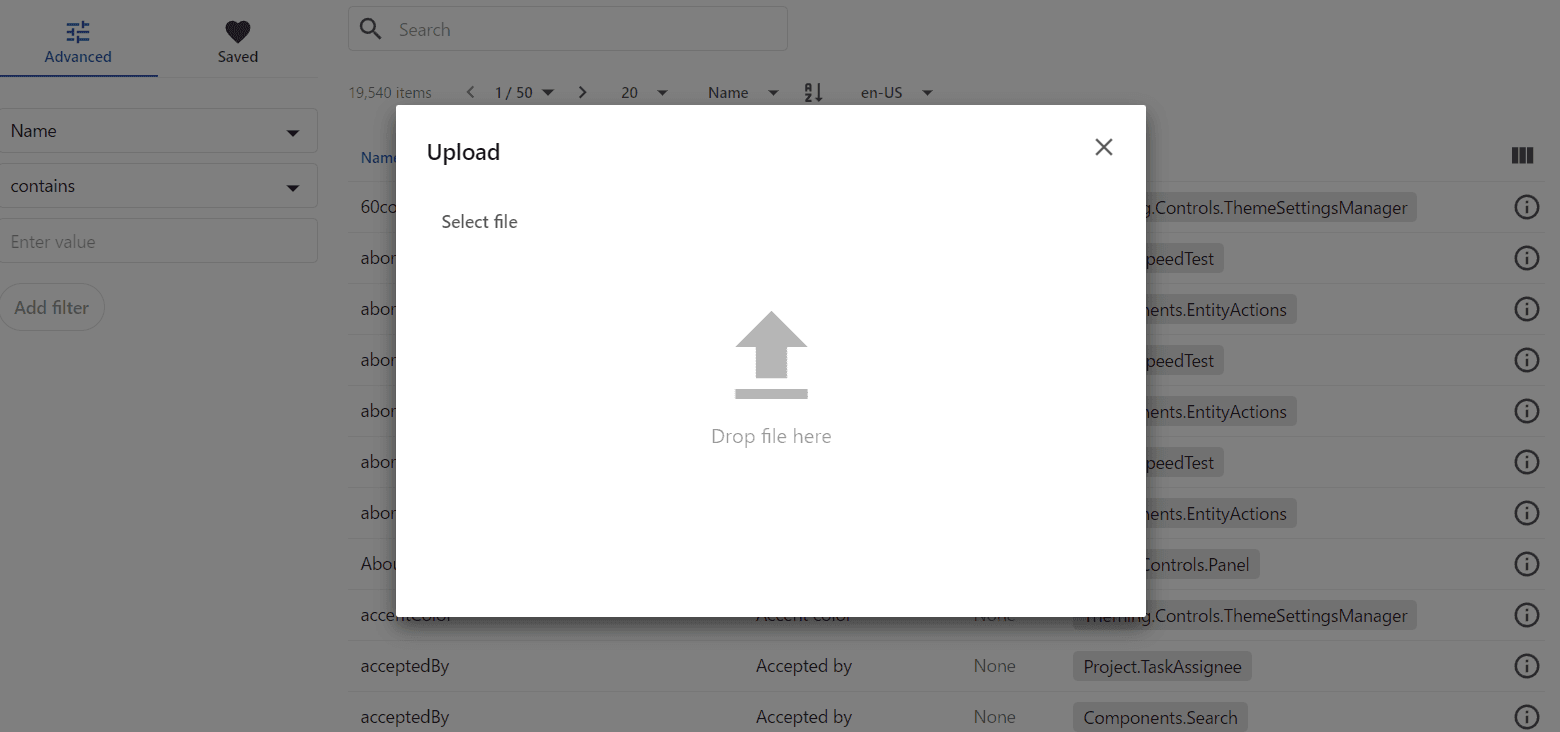This screenshot has width=1560, height=732.
Task: Expand the Name filter field dropdown
Action: tap(158, 131)
